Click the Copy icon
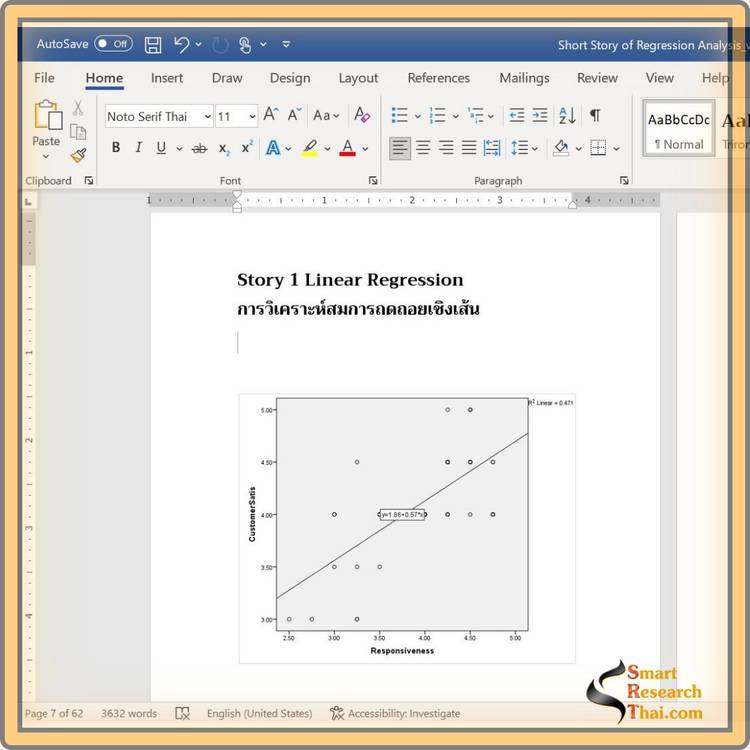 78,132
